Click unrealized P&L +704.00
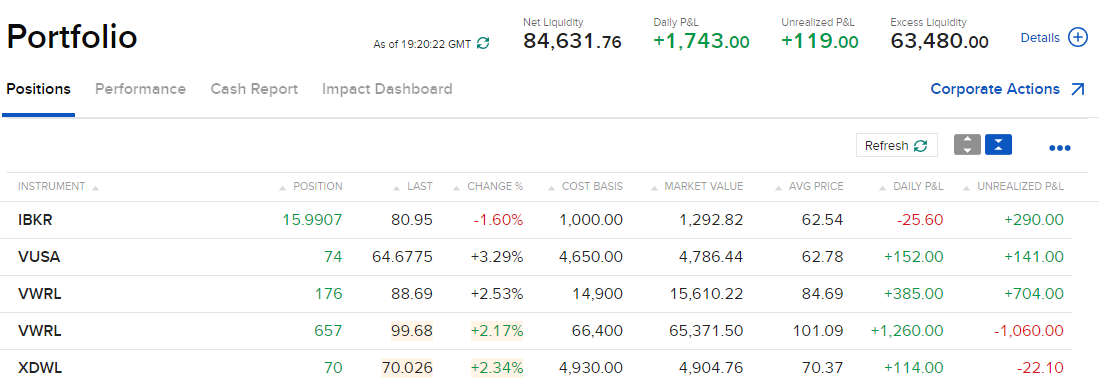This screenshot has height=383, width=1099. 1034,294
